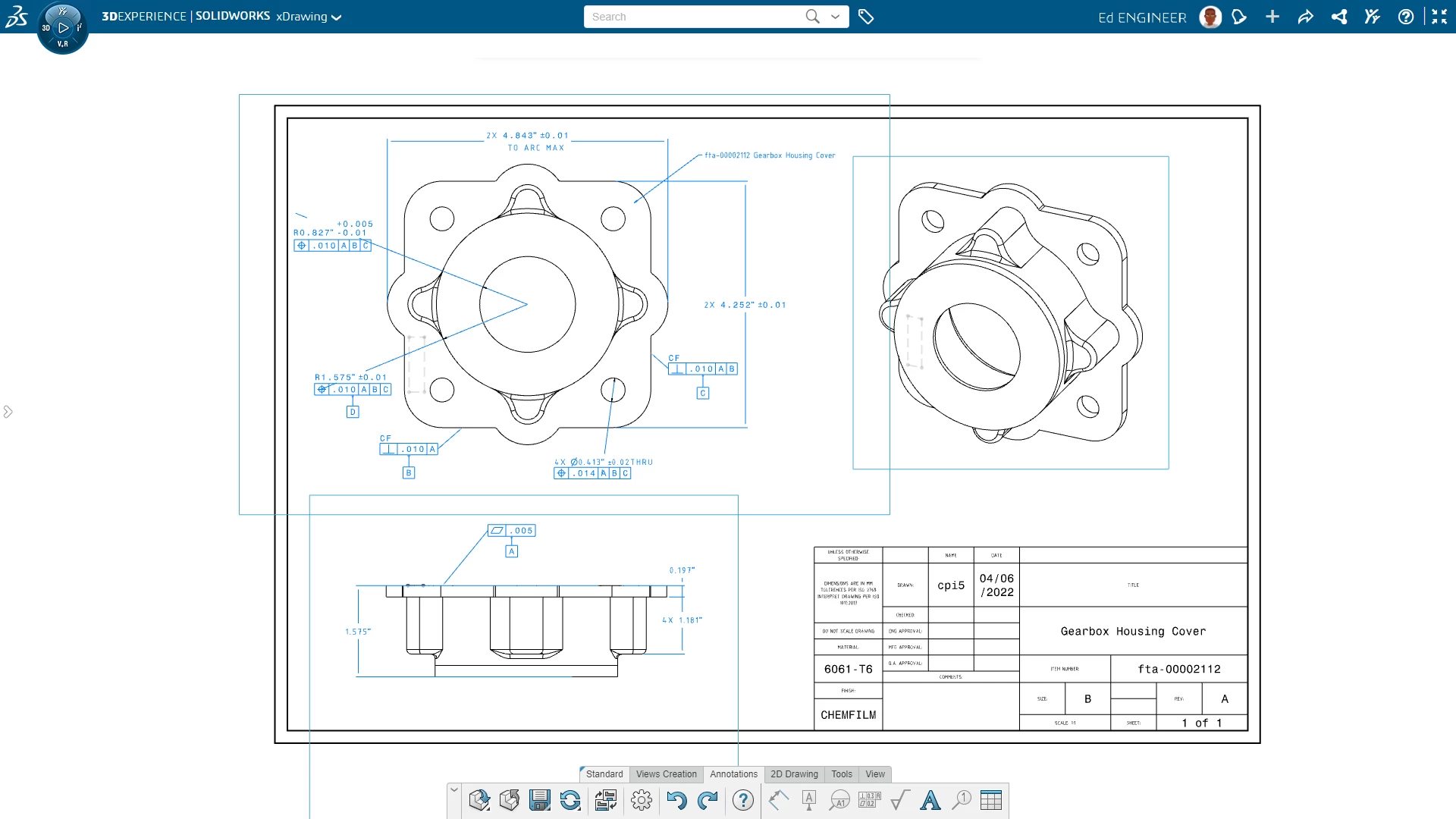The width and height of the screenshot is (1456, 819).
Task: Click the Redo arrow icon
Action: (708, 800)
